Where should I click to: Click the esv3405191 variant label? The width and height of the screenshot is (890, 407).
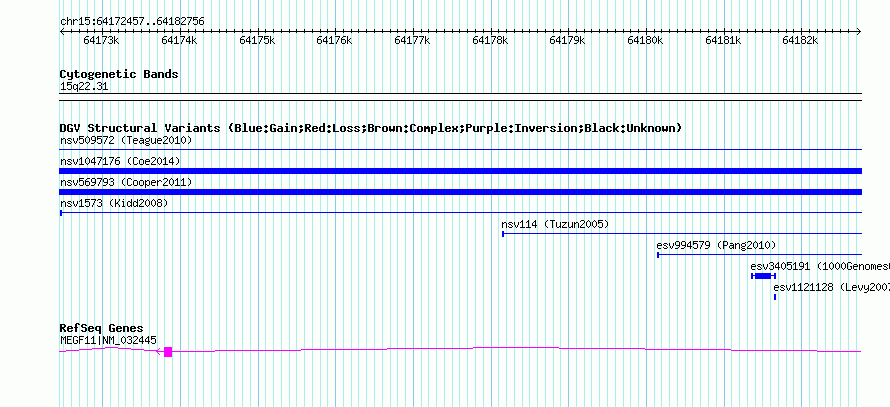click(820, 266)
